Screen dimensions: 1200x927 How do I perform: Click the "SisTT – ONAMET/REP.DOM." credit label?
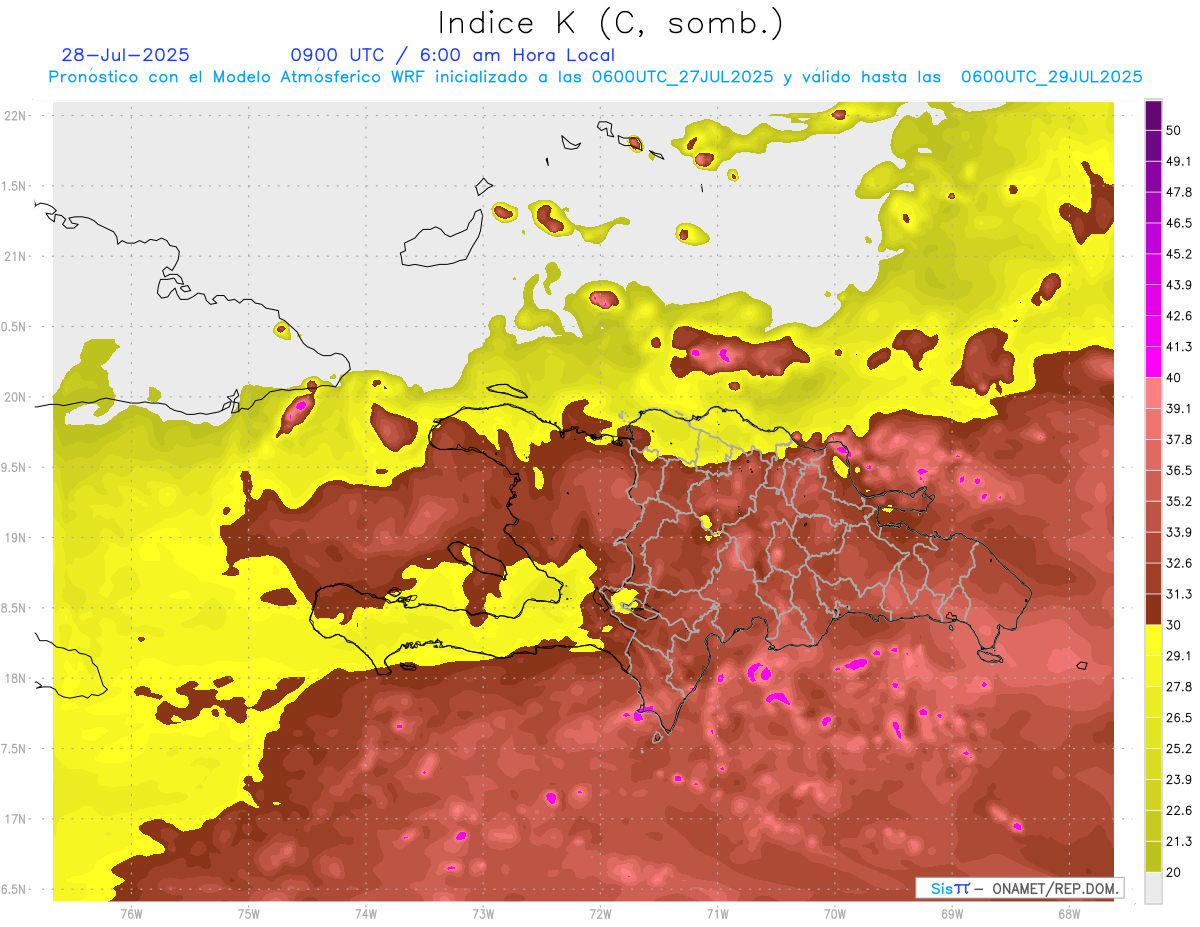[1021, 888]
